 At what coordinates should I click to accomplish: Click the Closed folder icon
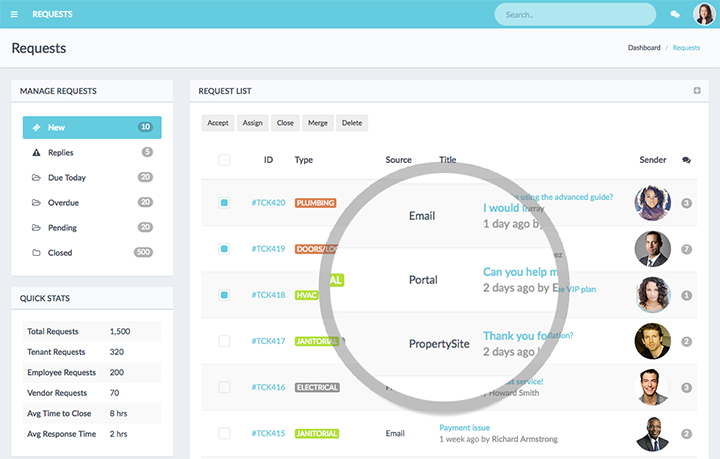[36, 252]
